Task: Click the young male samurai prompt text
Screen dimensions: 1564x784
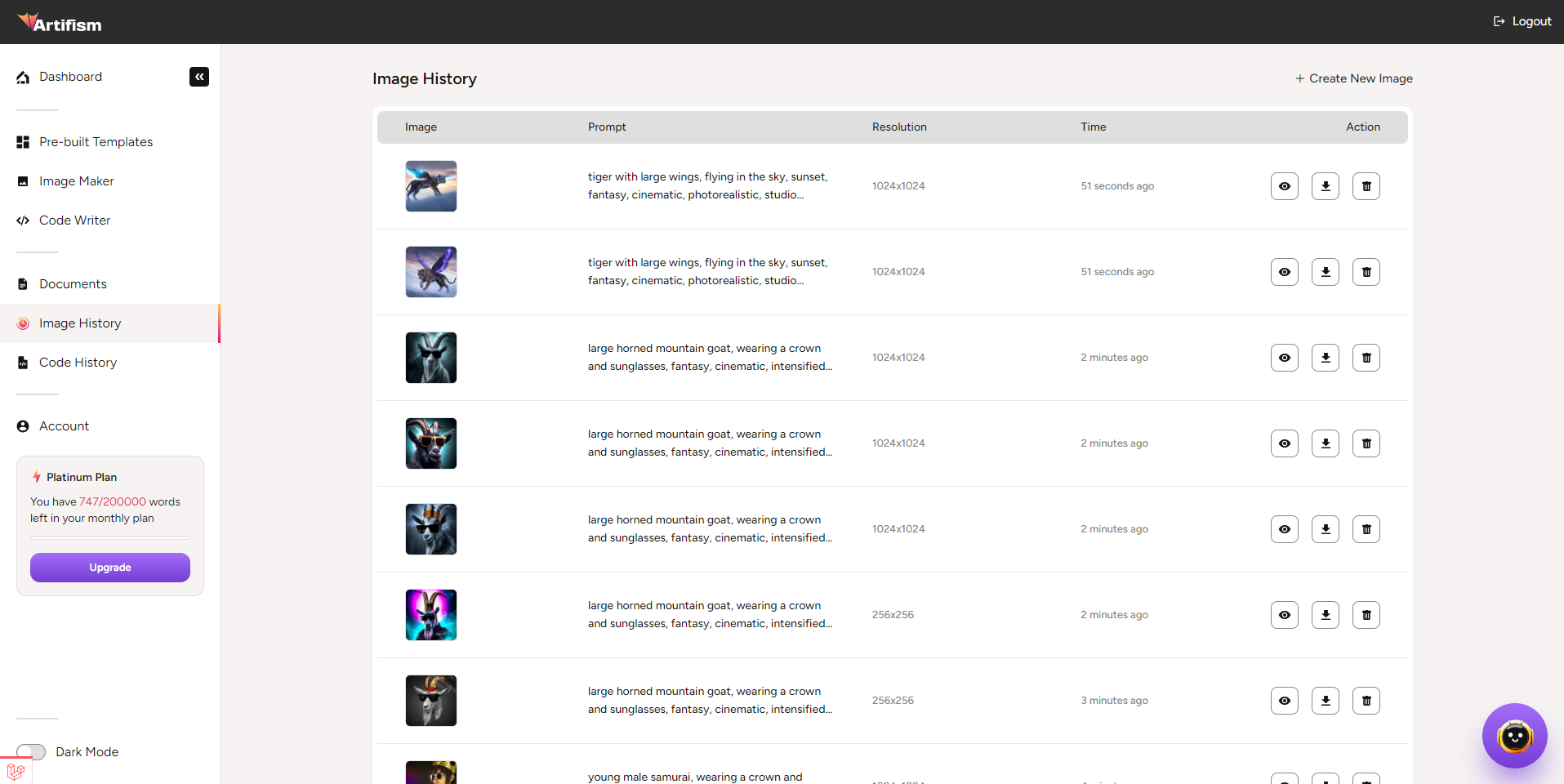Action: pos(695,777)
